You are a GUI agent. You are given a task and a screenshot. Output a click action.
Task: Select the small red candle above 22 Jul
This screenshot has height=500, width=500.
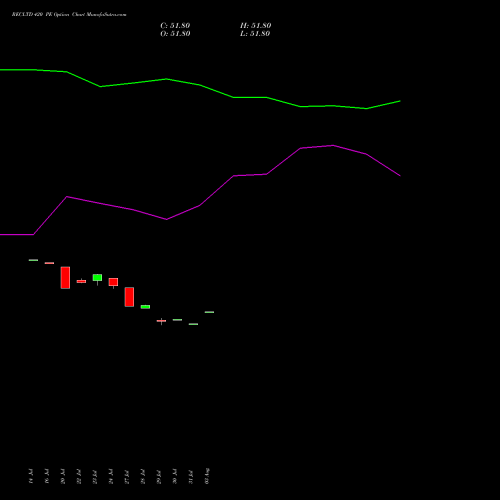tap(81, 281)
